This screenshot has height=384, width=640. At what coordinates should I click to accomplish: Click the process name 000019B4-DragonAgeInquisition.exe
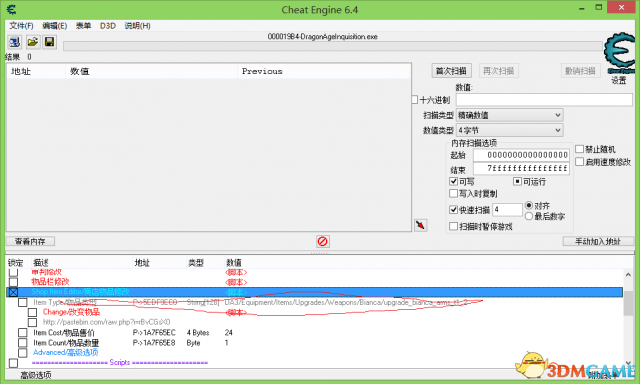[x=322, y=36]
